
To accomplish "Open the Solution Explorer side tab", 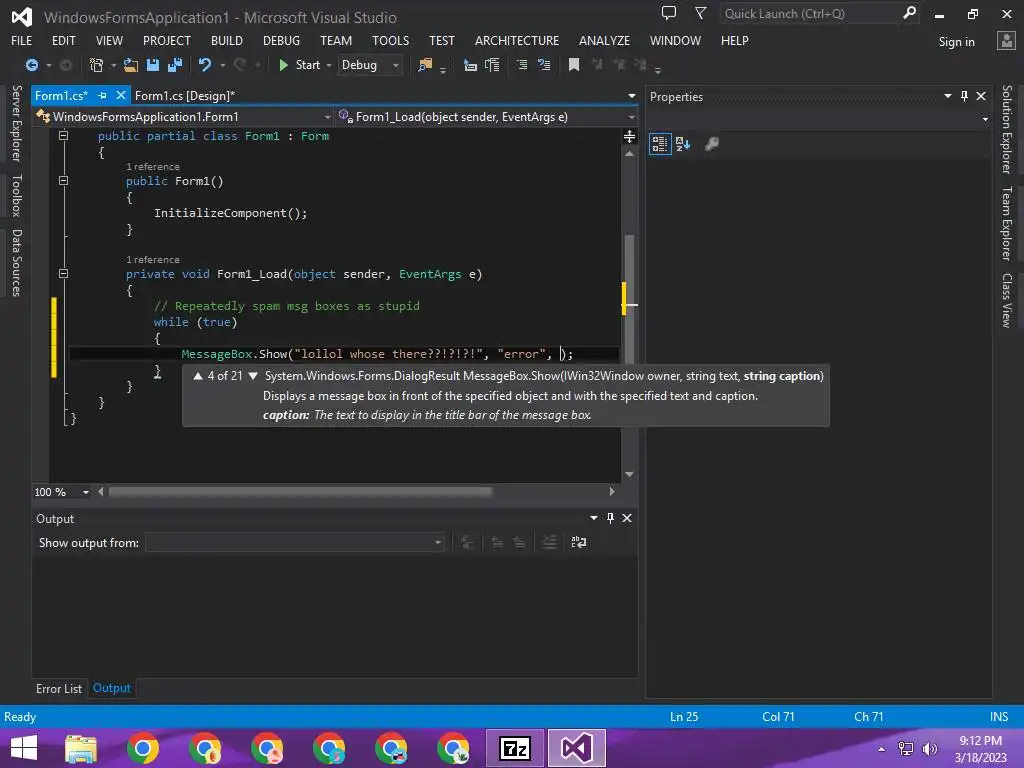I will point(1006,129).
